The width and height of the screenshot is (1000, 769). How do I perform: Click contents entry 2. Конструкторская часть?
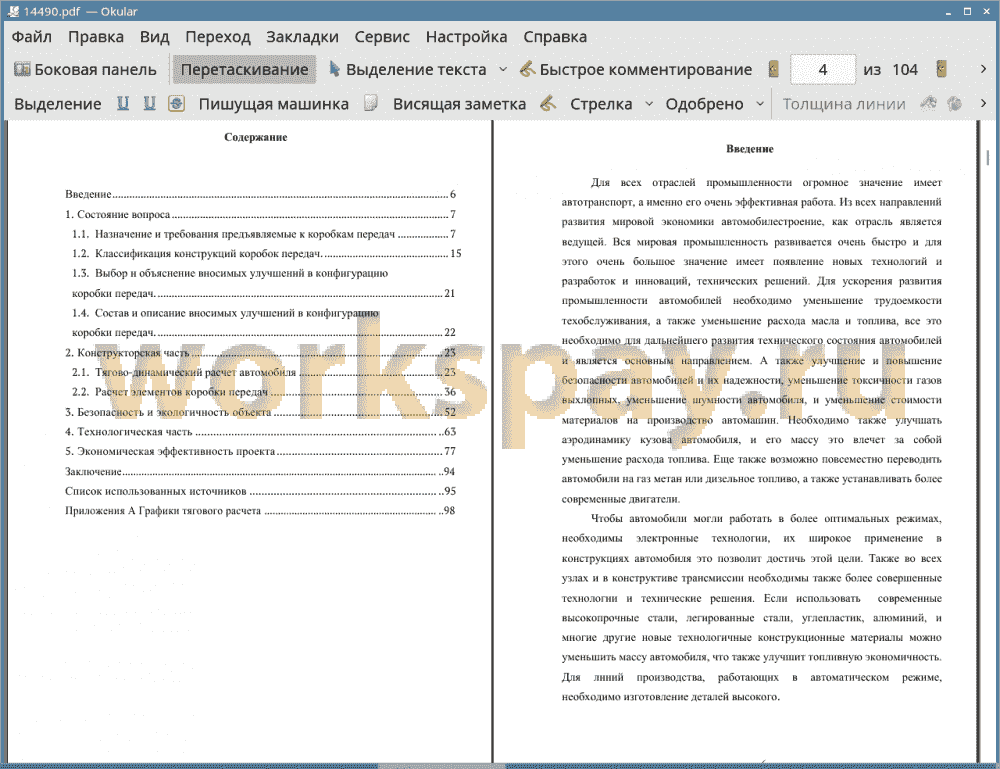coord(260,353)
